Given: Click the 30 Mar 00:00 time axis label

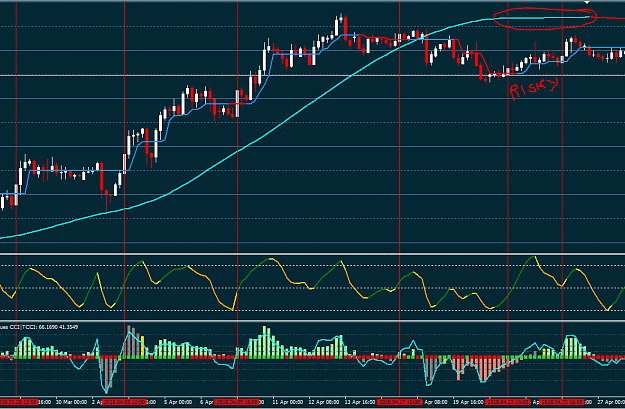Looking at the screenshot, I should click(73, 402).
